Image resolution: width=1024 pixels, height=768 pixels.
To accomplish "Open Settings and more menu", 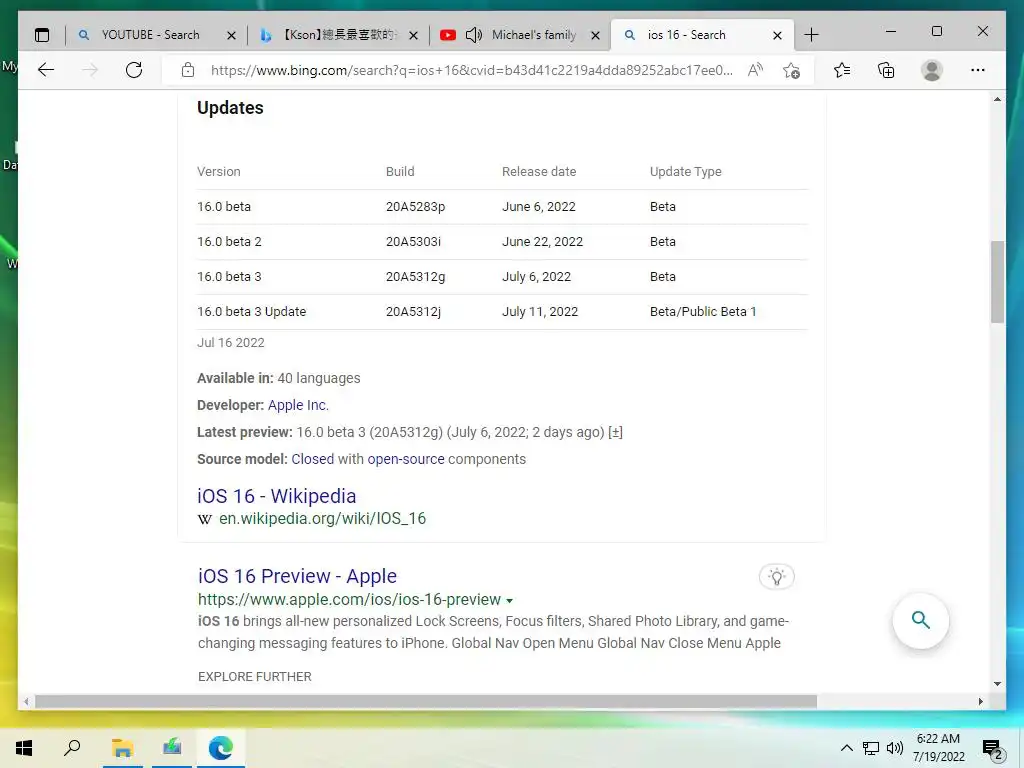I will [x=978, y=70].
